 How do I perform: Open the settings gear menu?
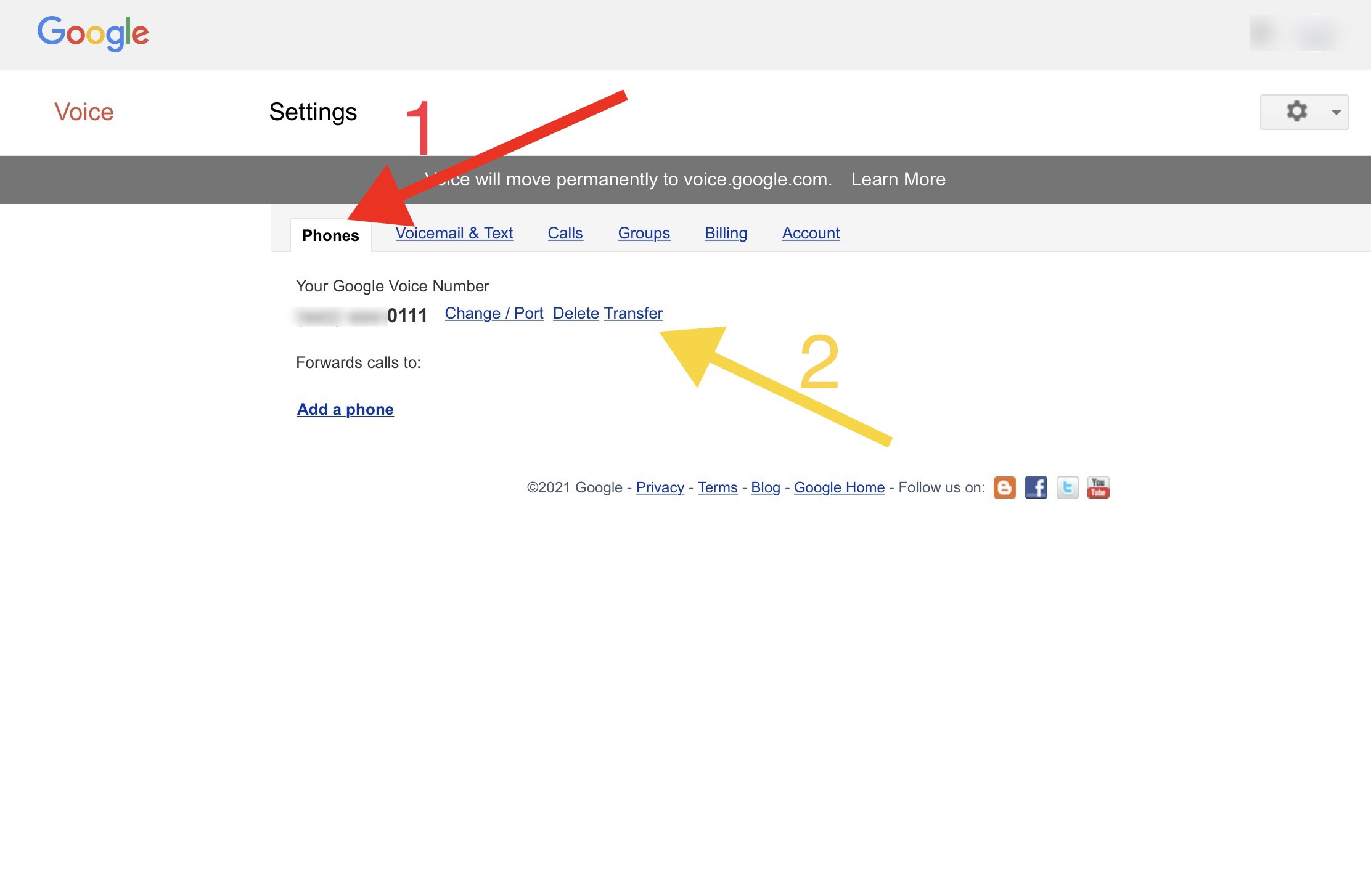[1304, 112]
